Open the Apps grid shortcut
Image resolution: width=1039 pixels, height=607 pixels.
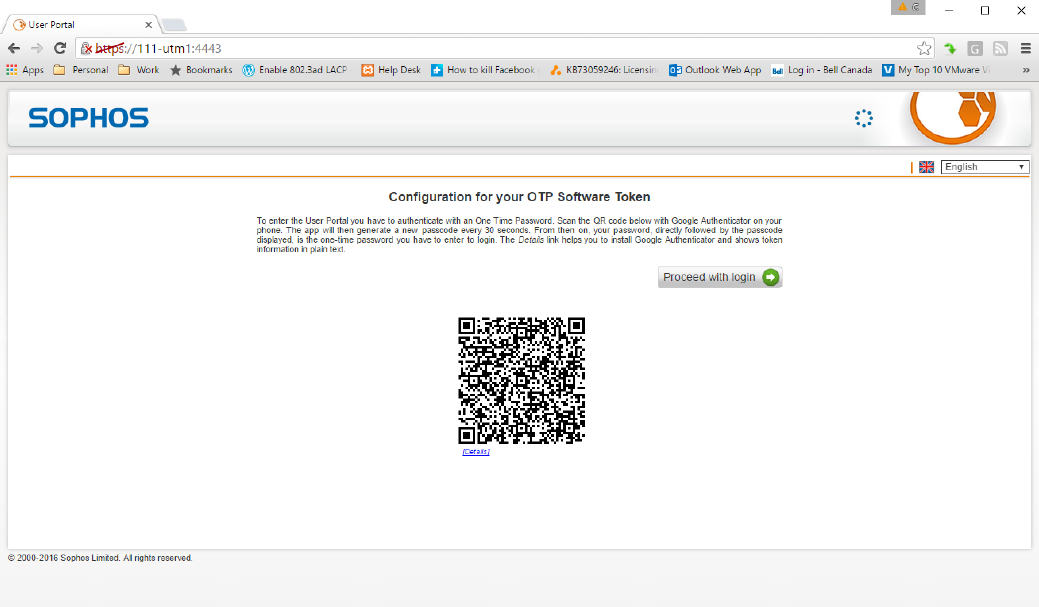25,70
